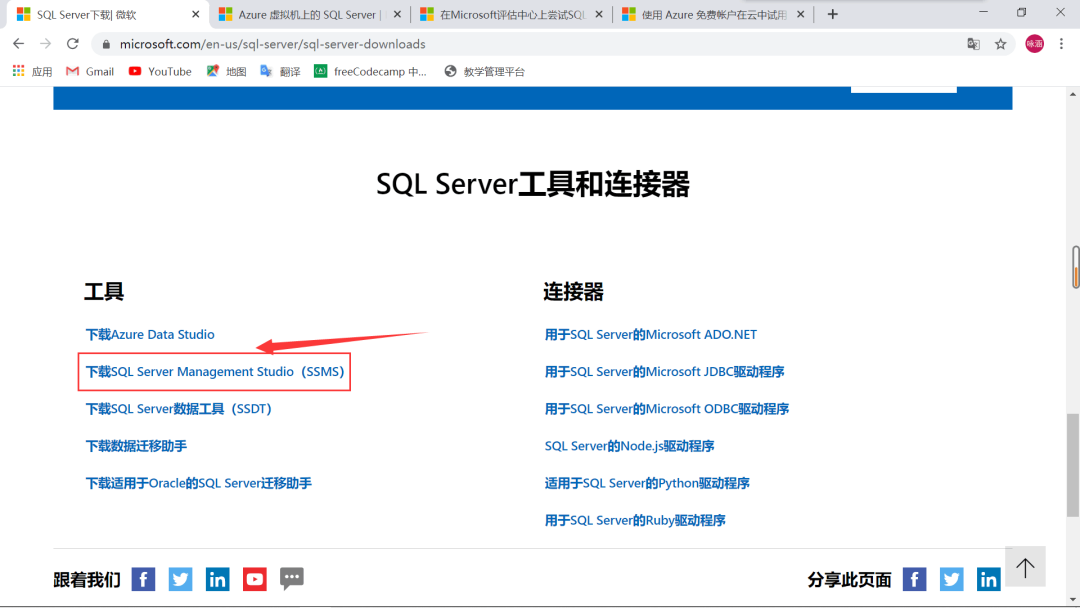Open the Chrome profile avatar
This screenshot has height=608, width=1080.
1034,44
